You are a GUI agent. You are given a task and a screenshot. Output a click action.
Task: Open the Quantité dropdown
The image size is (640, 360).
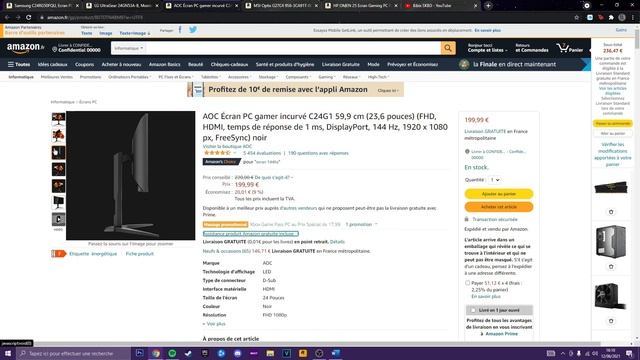[x=494, y=180]
